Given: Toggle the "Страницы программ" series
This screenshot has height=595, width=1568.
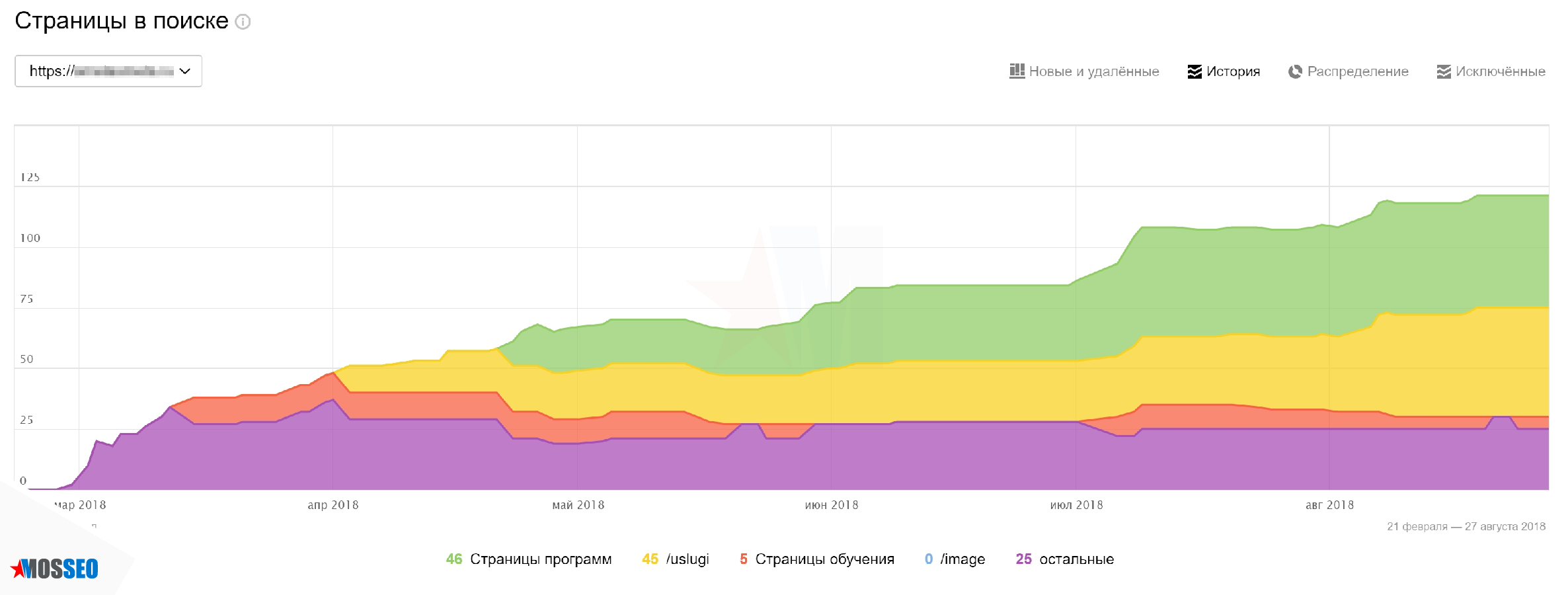Looking at the screenshot, I should 540,559.
